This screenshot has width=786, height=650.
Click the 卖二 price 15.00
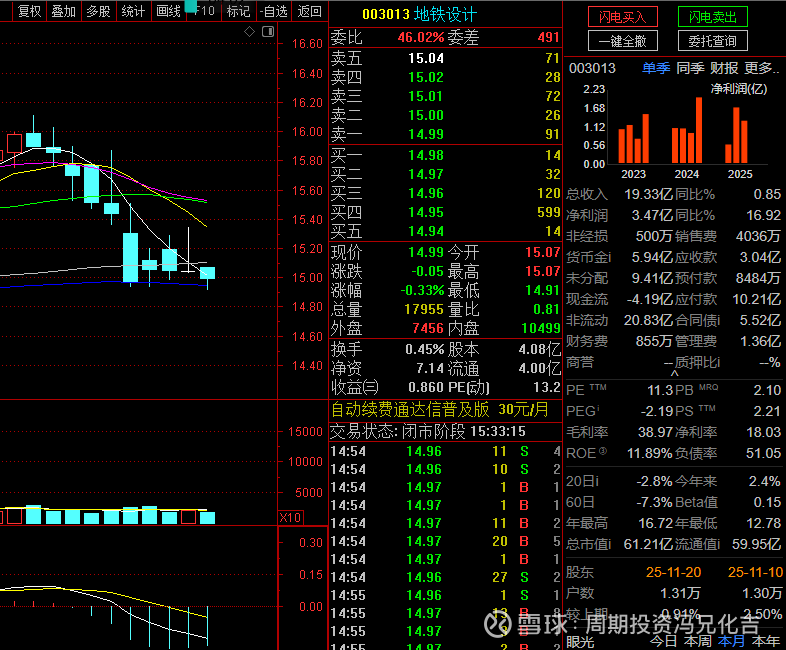coord(426,115)
